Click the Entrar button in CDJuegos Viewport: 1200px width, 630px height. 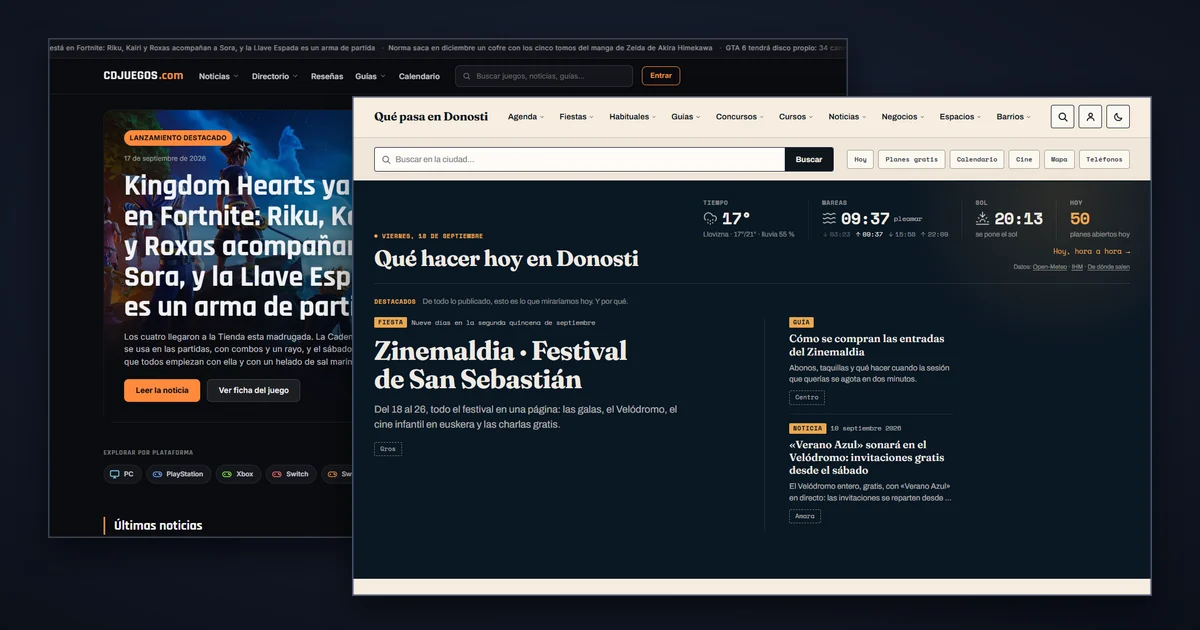pos(661,76)
